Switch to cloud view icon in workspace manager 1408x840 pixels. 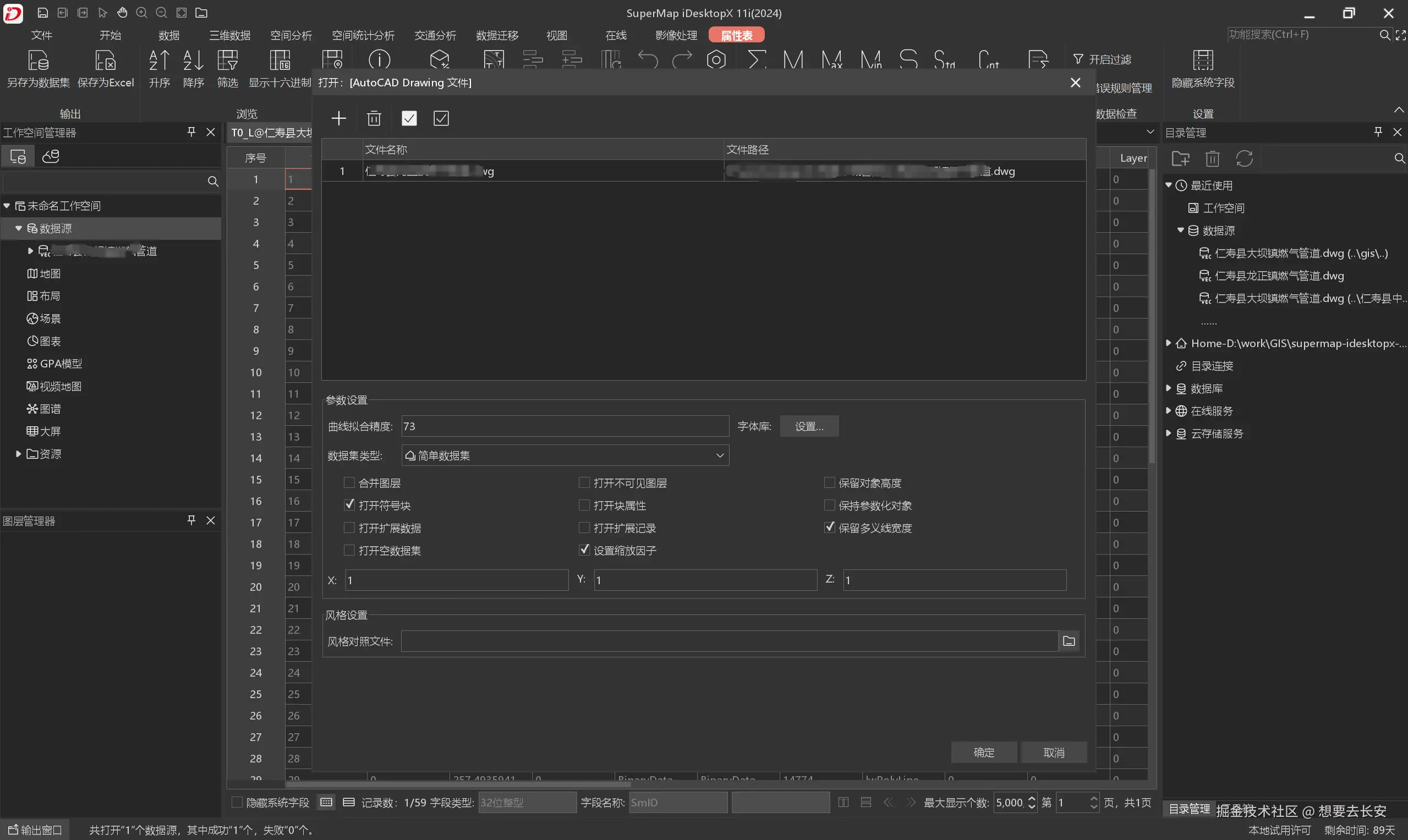[x=51, y=156]
